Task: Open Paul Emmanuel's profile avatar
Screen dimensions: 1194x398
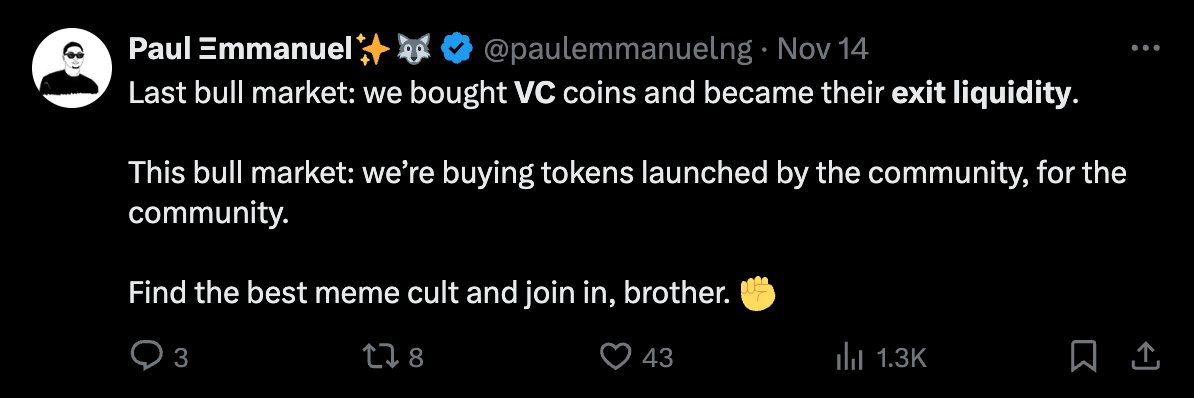Action: point(72,68)
